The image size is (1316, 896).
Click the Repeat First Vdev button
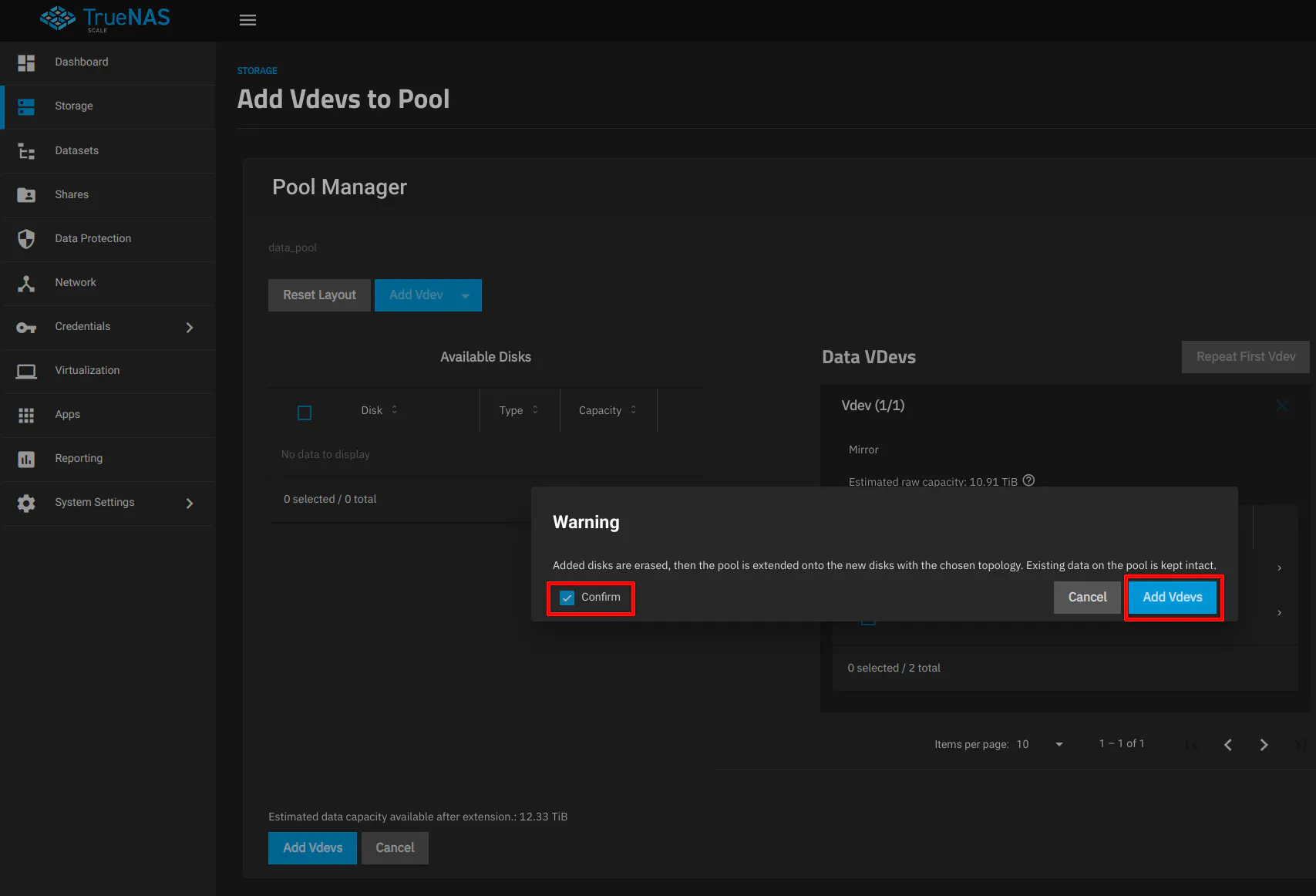pos(1246,357)
